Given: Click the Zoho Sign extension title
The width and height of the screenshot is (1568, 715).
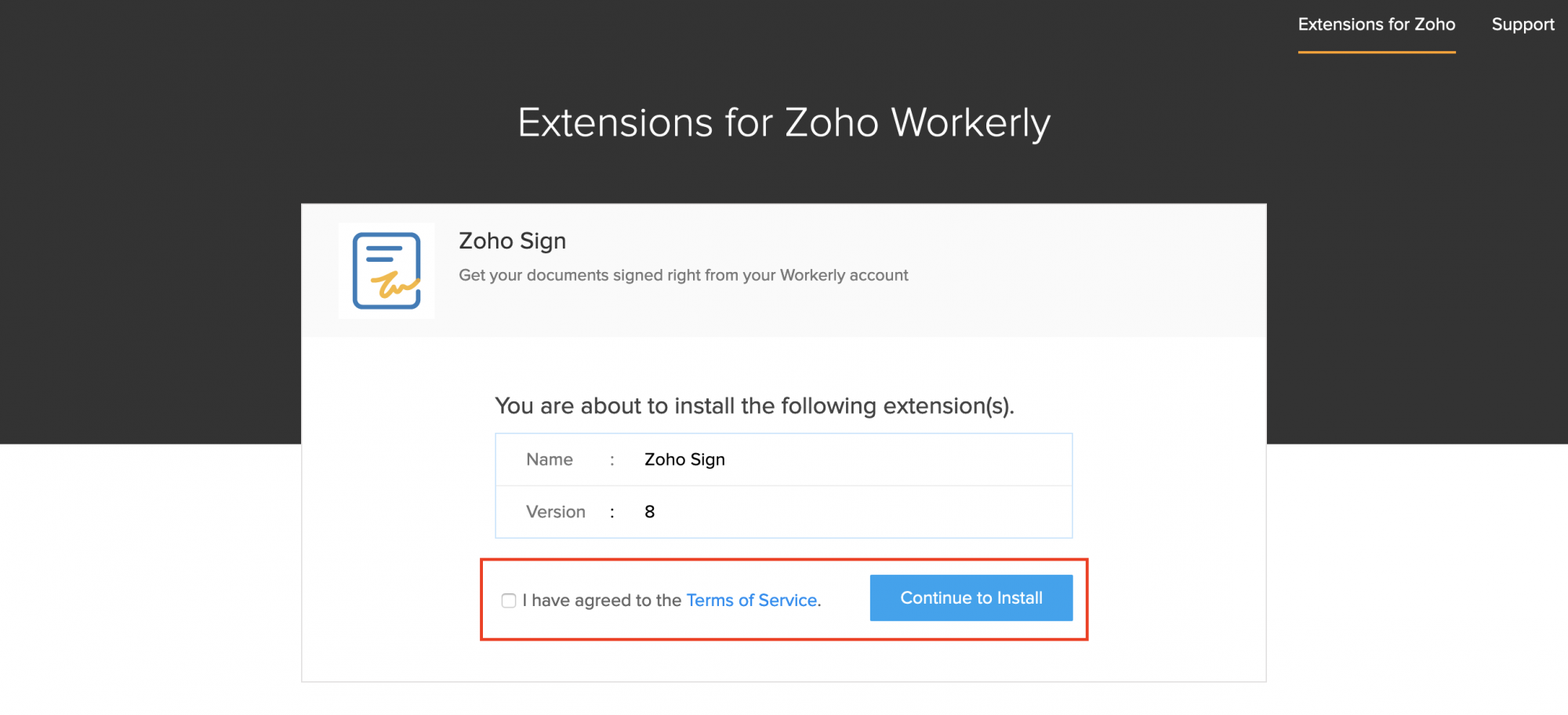Looking at the screenshot, I should coord(512,241).
